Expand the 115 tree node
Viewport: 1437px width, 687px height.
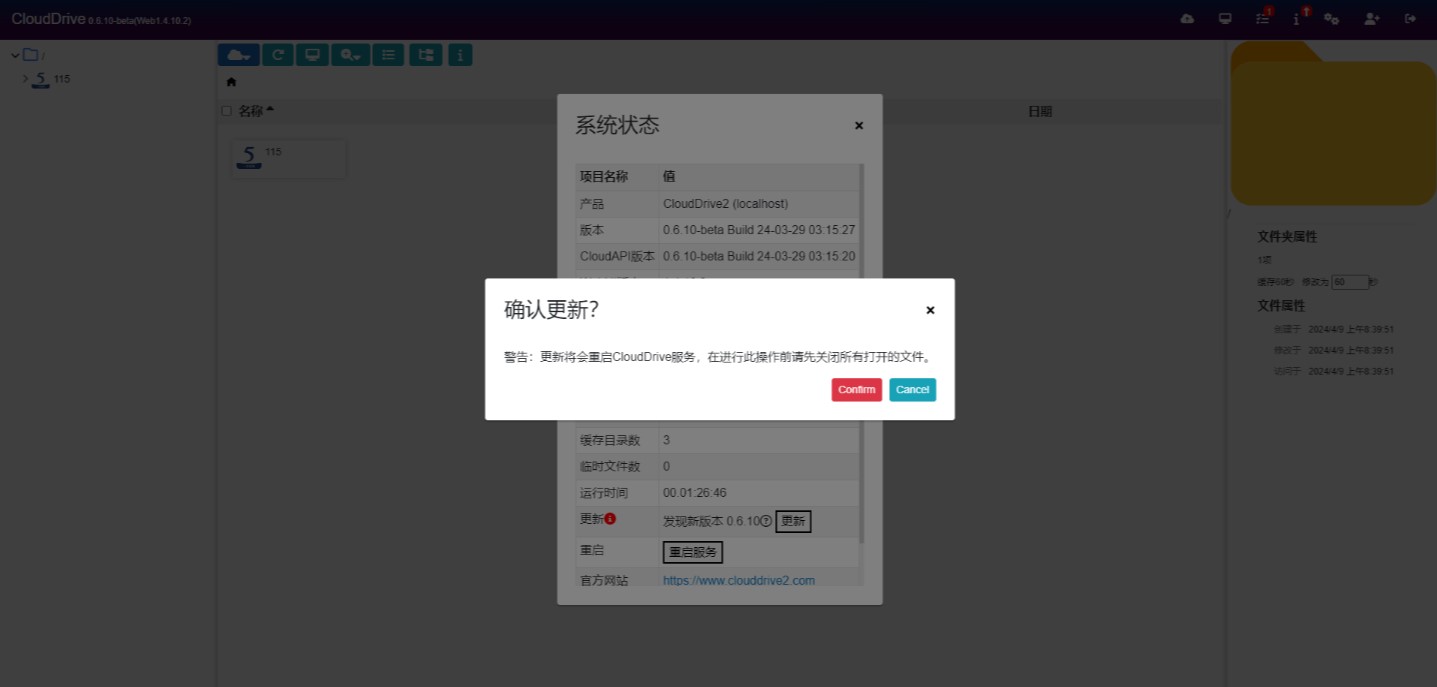pos(26,79)
